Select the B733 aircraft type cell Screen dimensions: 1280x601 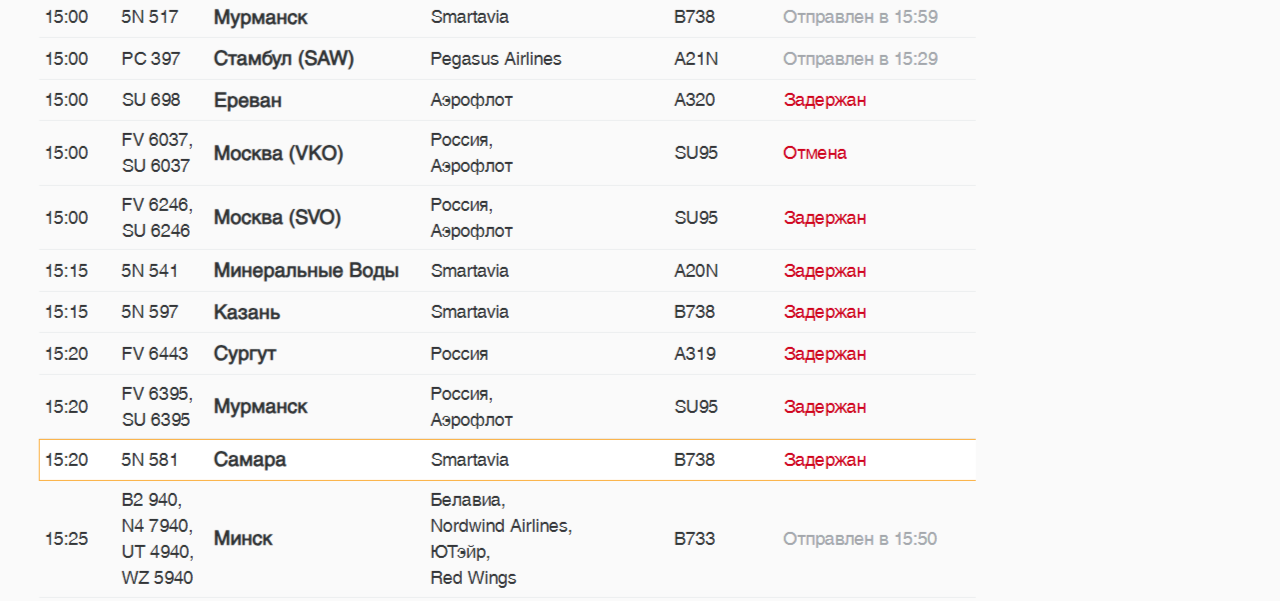click(694, 539)
